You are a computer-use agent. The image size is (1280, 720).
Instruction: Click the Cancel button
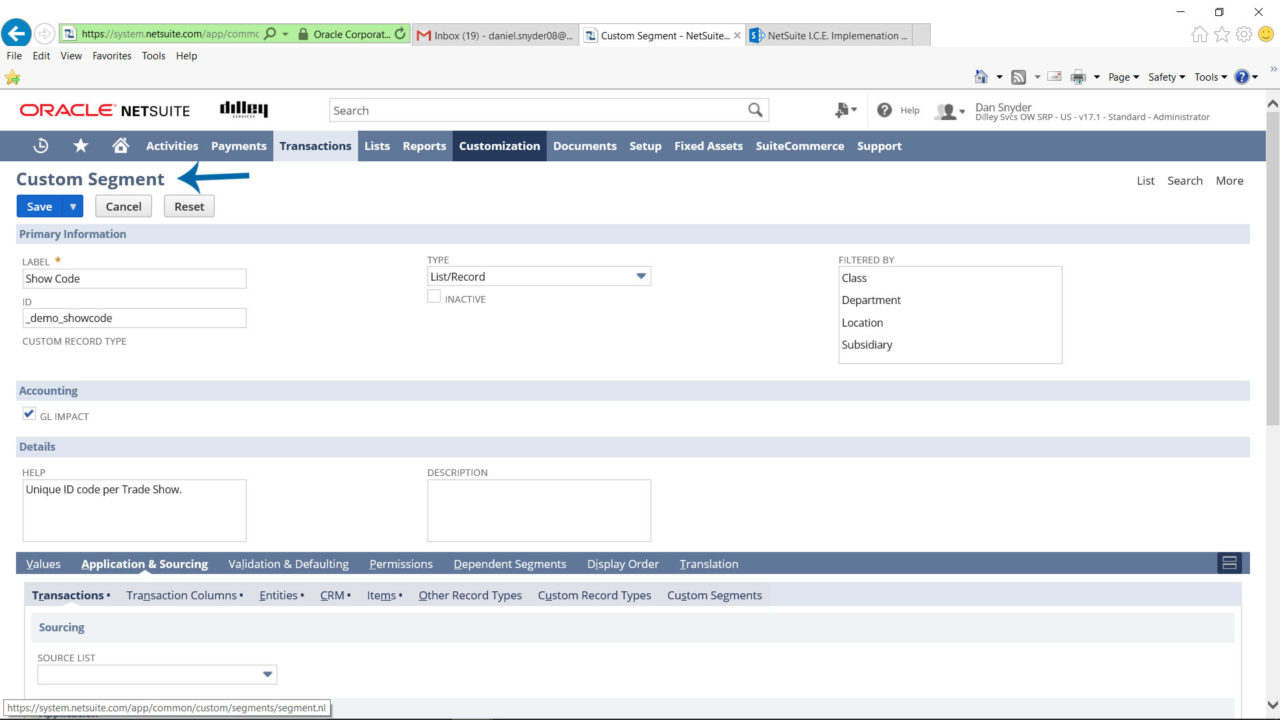[x=123, y=206]
